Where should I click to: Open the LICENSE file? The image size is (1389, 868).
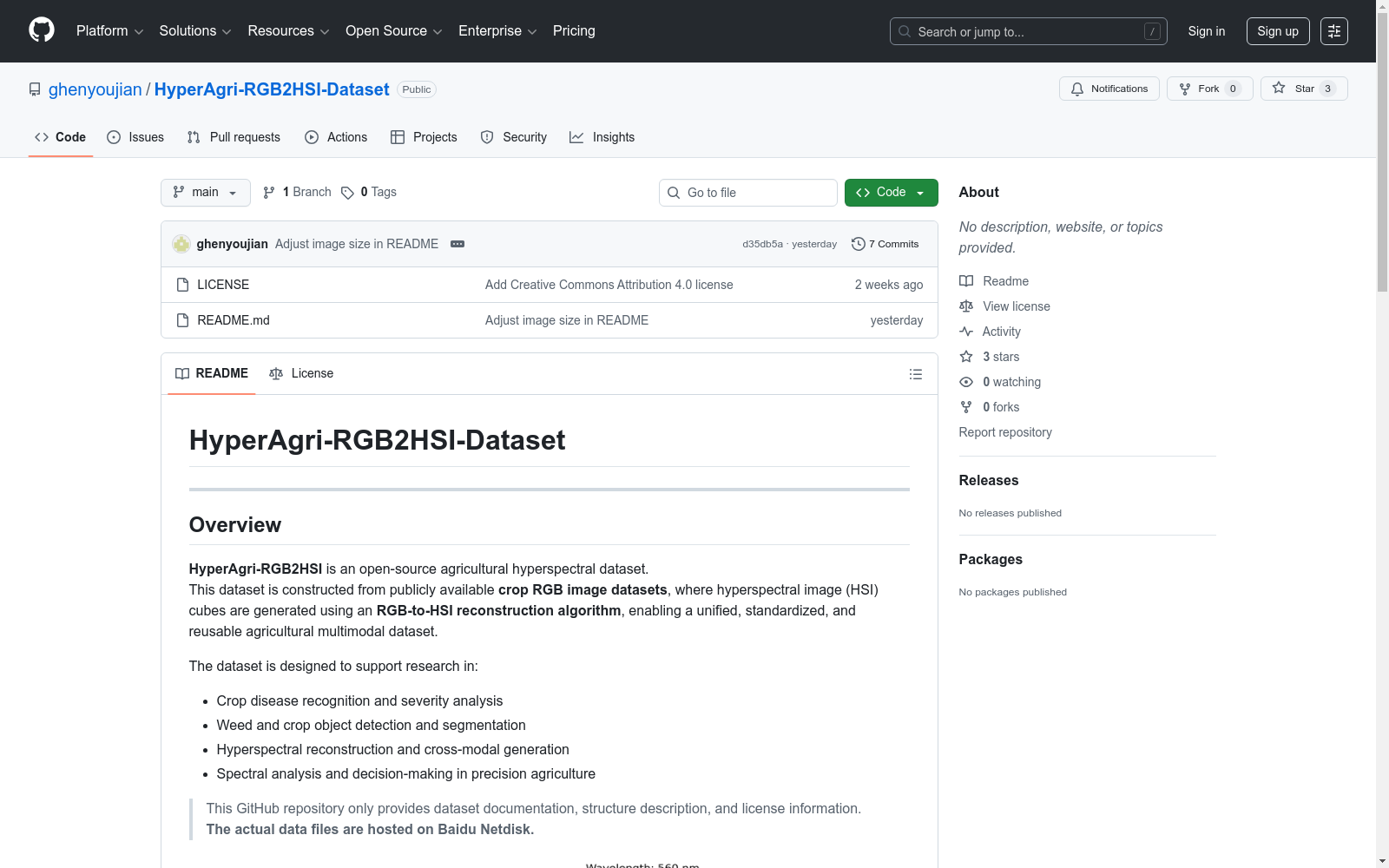[223, 285]
